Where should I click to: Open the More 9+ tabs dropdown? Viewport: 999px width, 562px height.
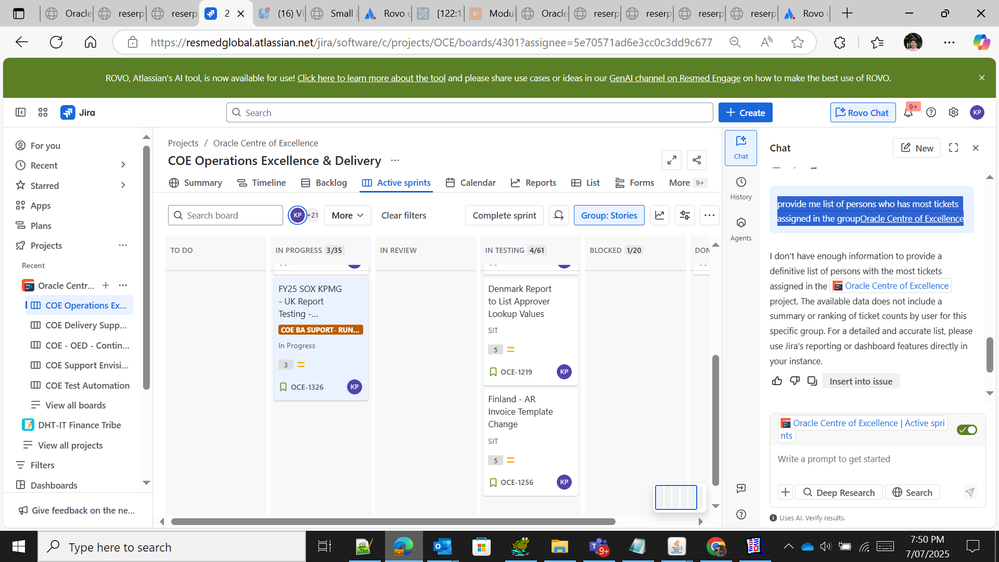click(687, 182)
